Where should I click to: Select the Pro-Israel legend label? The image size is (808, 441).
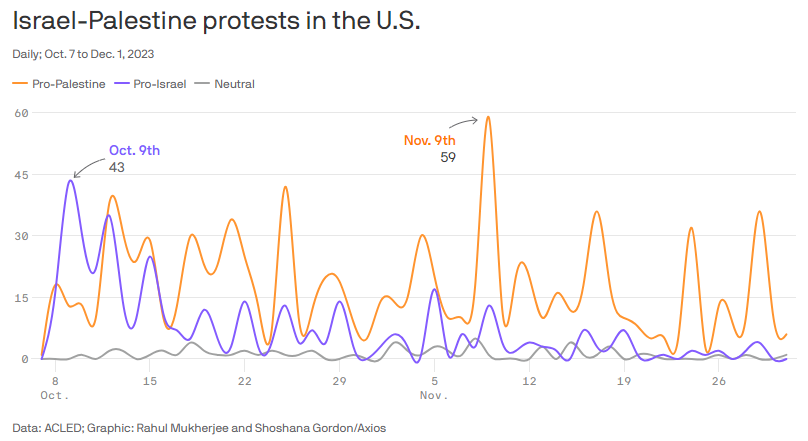(x=159, y=84)
